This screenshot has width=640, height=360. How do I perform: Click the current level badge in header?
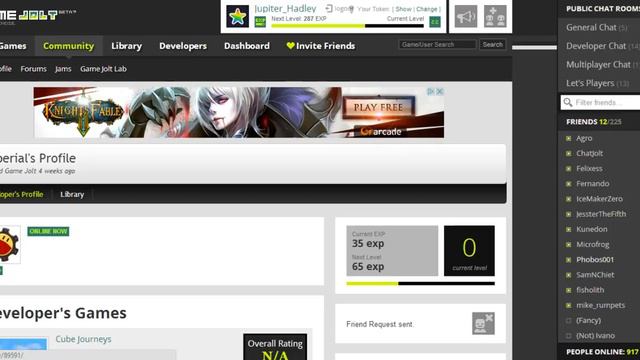pos(435,22)
